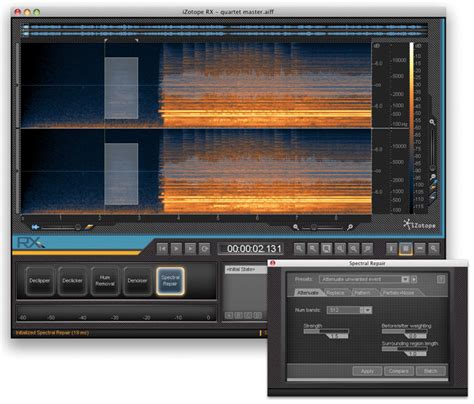474x404 pixels.
Task: Click the selected region in upper spectrogram
Action: (121, 88)
